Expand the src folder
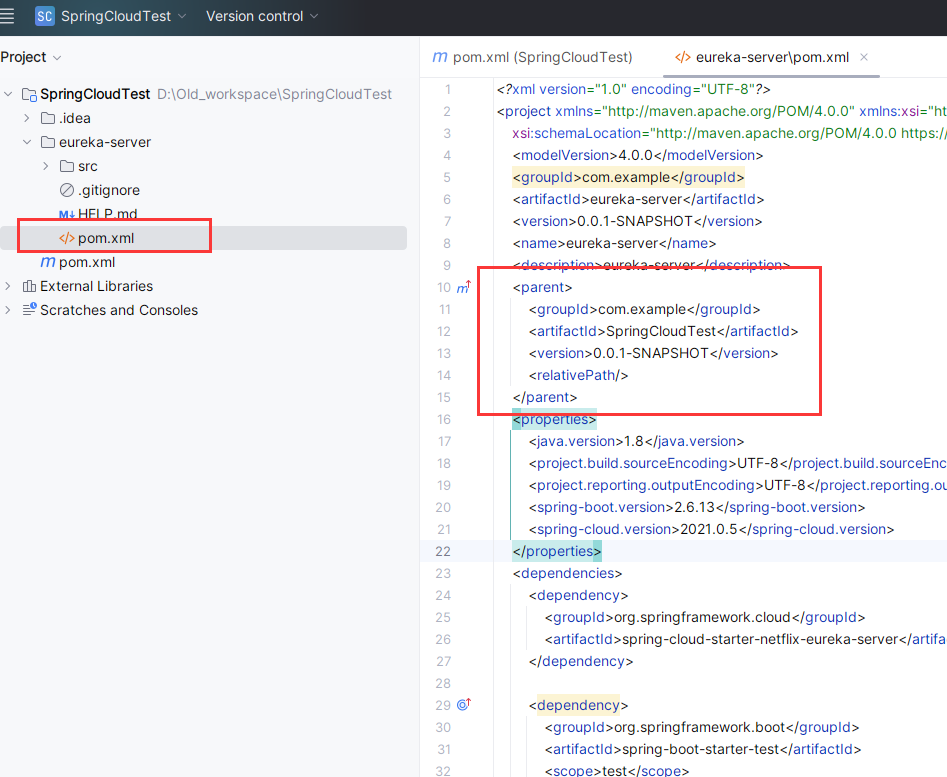 46,166
